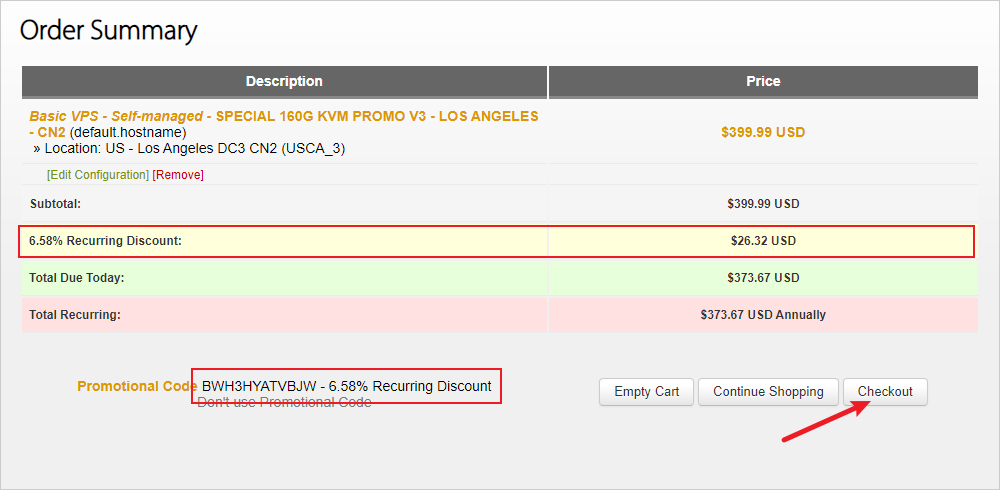Select the 6.58% Recurring Discount row label
Viewport: 1000px width, 490px height.
pos(106,241)
